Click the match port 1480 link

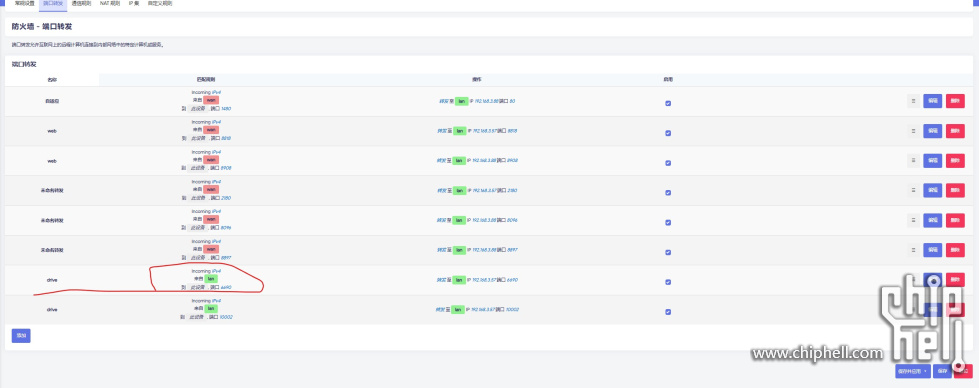pyautogui.click(x=225, y=109)
